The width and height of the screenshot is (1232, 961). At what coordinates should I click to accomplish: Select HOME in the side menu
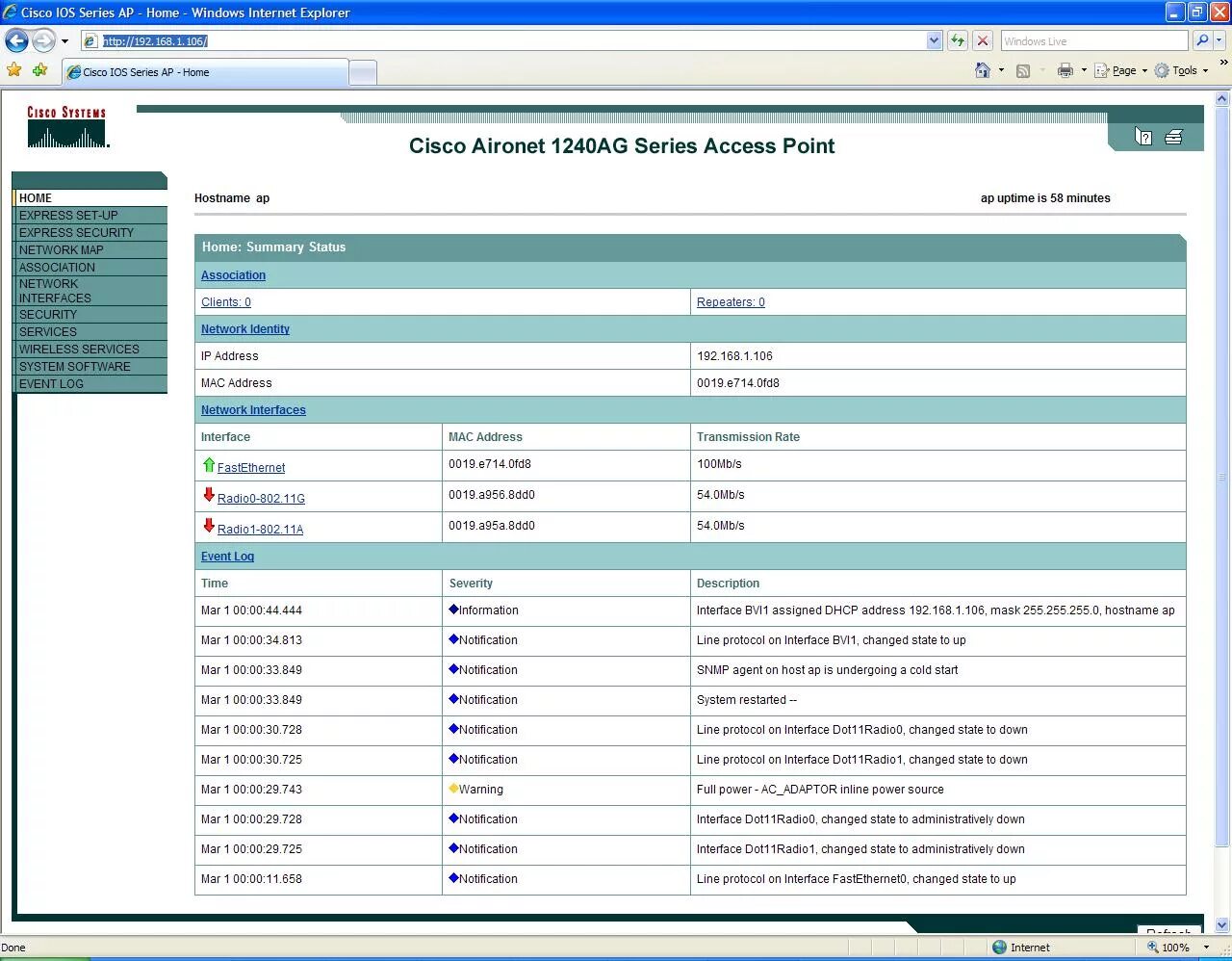[90, 197]
